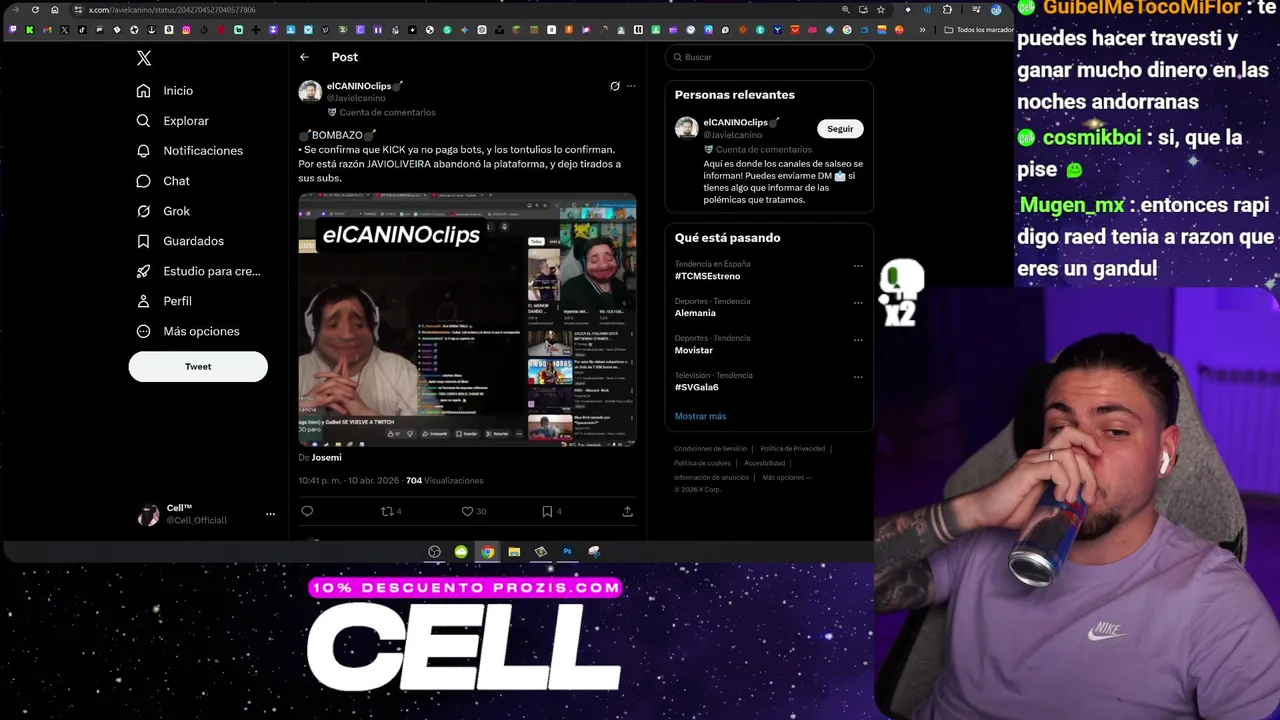This screenshot has width=1280, height=720.
Task: Click the 704 Visualizaciones text
Action: 444,481
